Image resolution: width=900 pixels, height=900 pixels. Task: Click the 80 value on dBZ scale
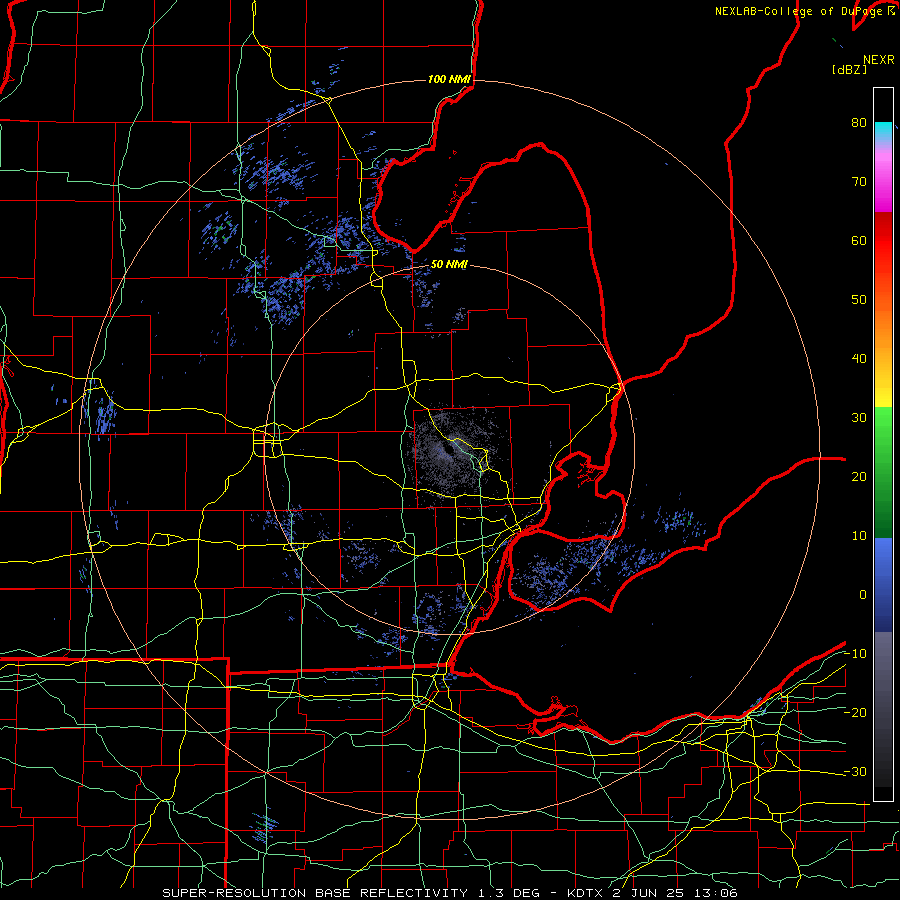859,122
